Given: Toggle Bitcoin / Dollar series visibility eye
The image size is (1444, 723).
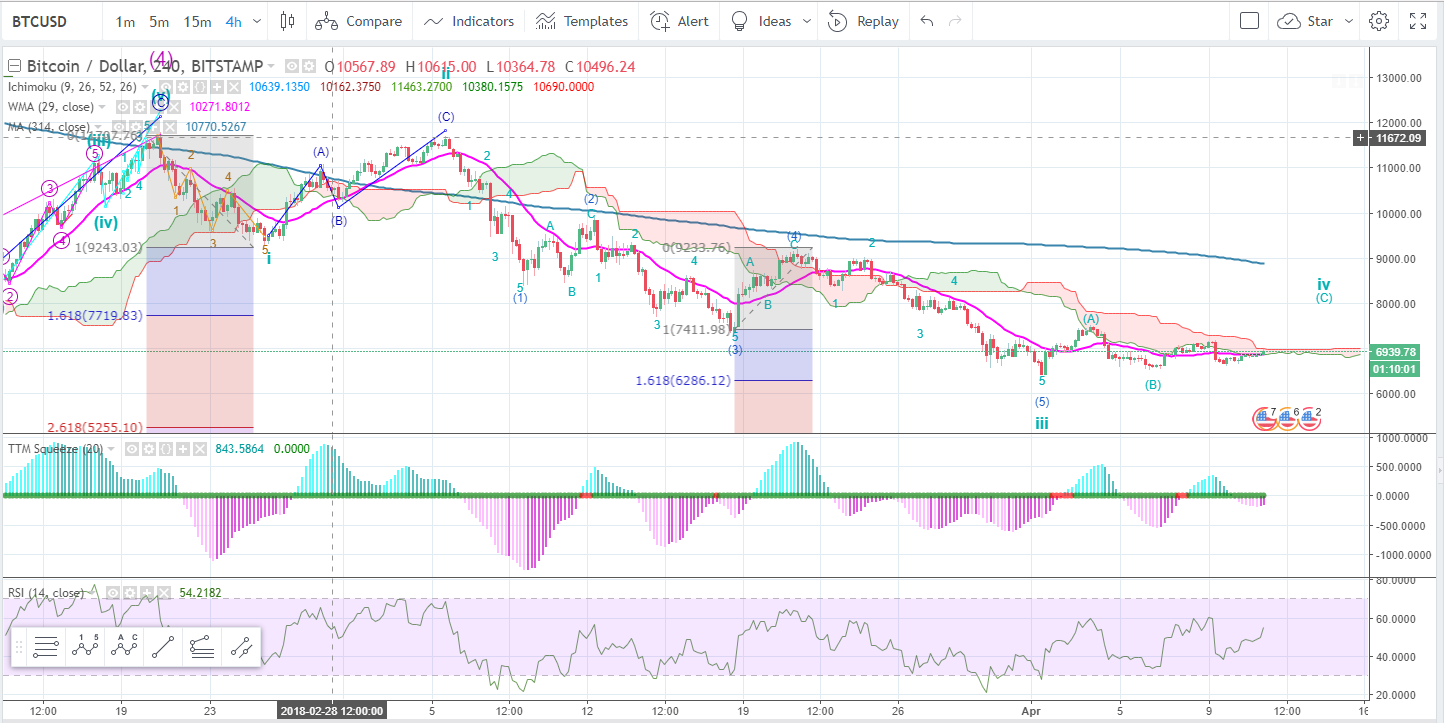Looking at the screenshot, I should point(292,66).
